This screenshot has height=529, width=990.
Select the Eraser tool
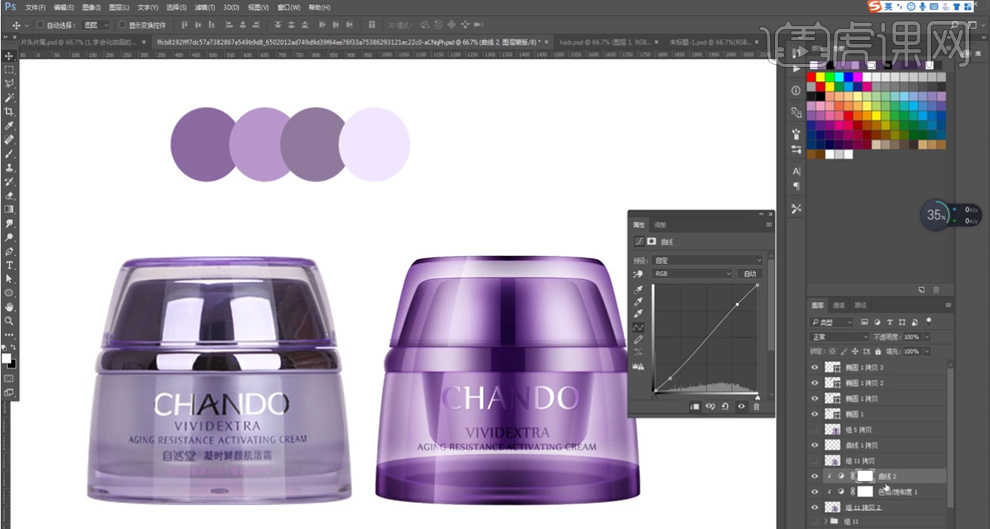pyautogui.click(x=9, y=196)
